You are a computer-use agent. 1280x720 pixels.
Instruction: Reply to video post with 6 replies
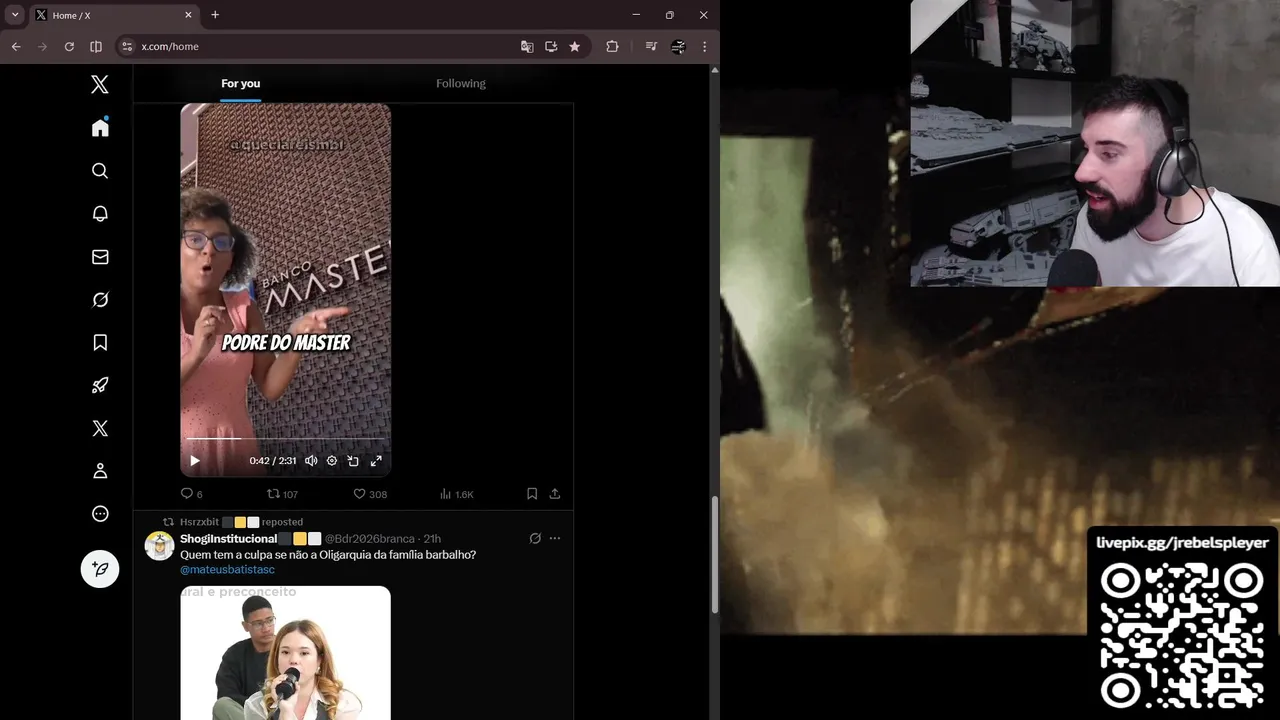pyautogui.click(x=191, y=494)
